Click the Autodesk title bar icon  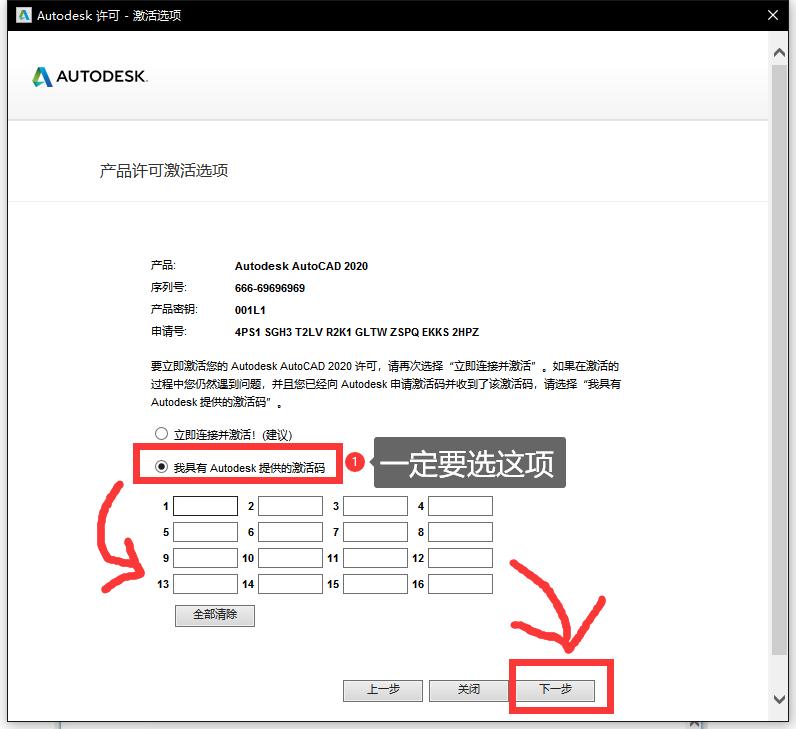23,15
